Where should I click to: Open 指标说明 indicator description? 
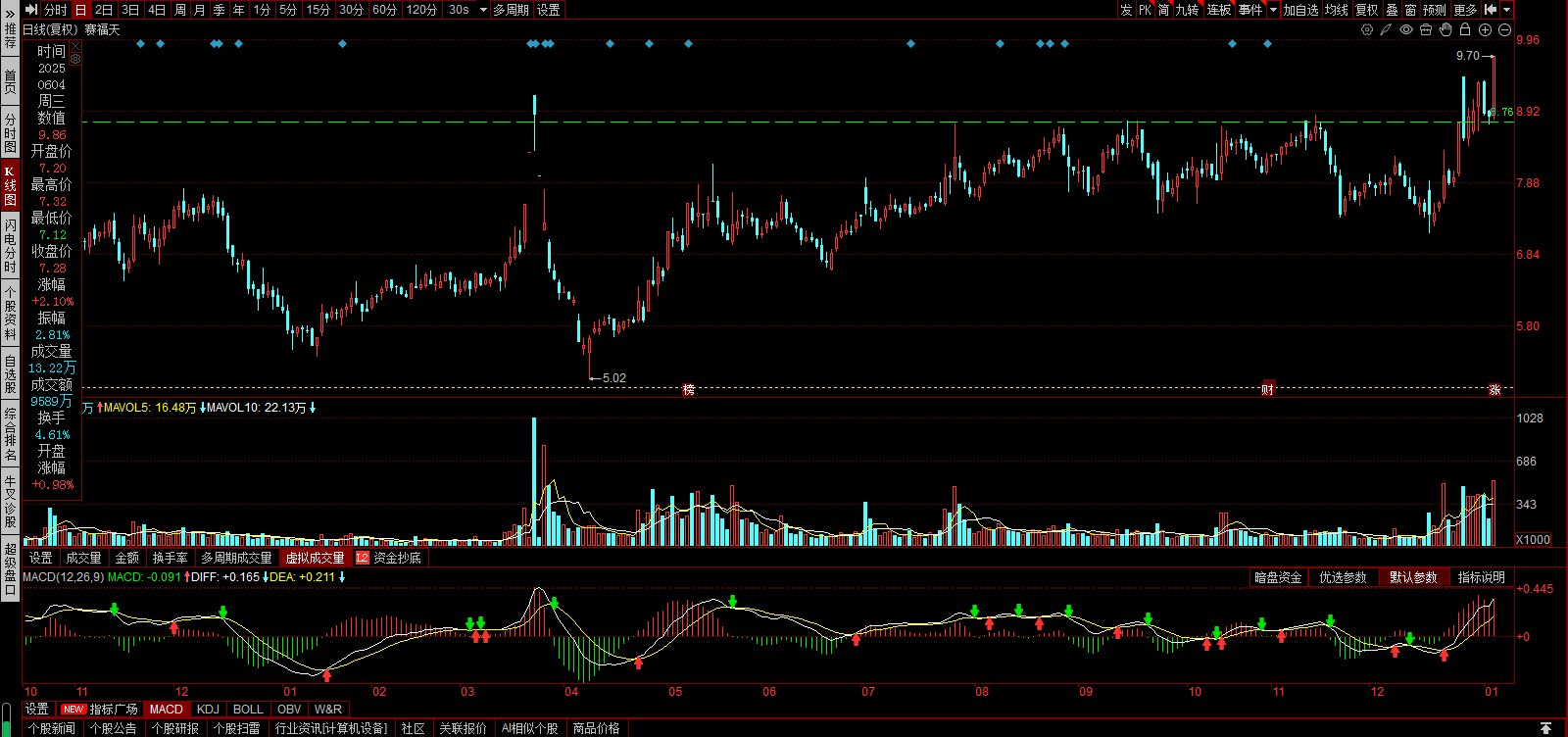(1481, 577)
